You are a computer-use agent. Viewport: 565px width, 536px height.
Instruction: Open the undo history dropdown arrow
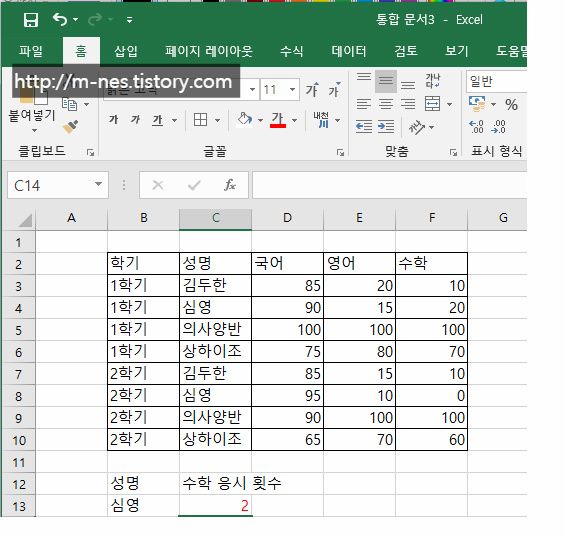(x=75, y=19)
